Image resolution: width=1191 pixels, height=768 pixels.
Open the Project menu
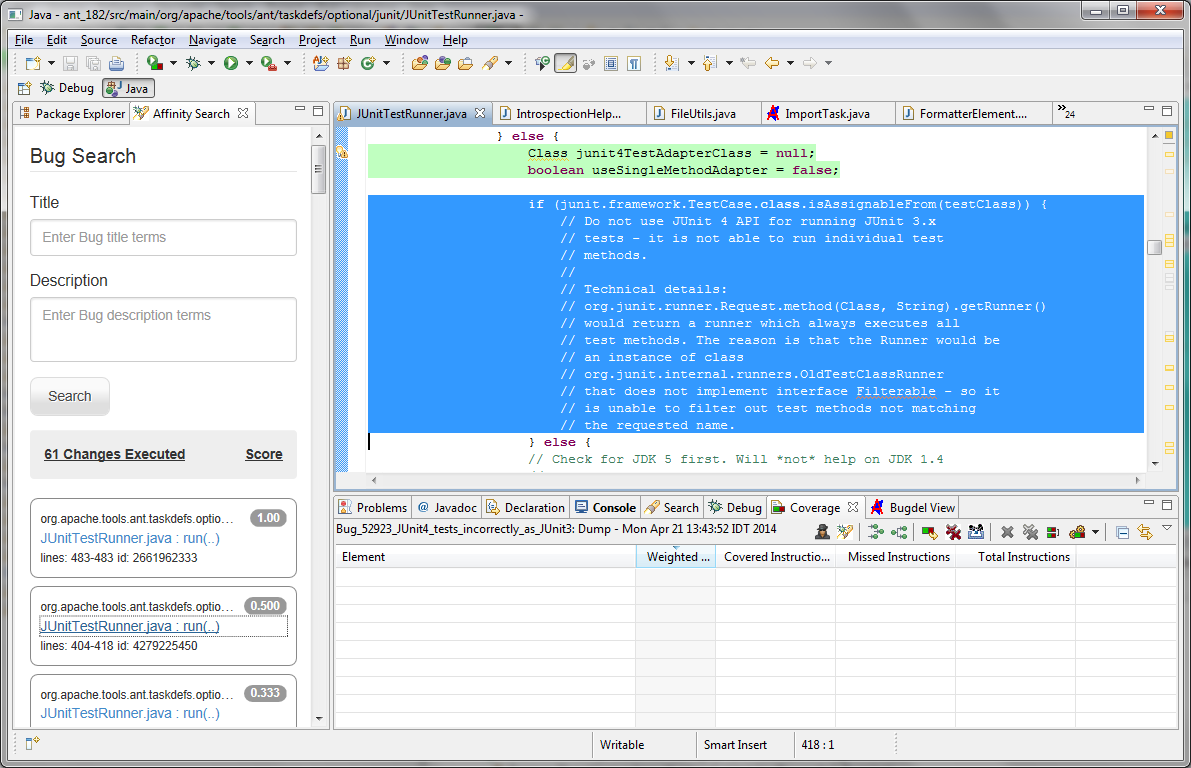tap(317, 40)
